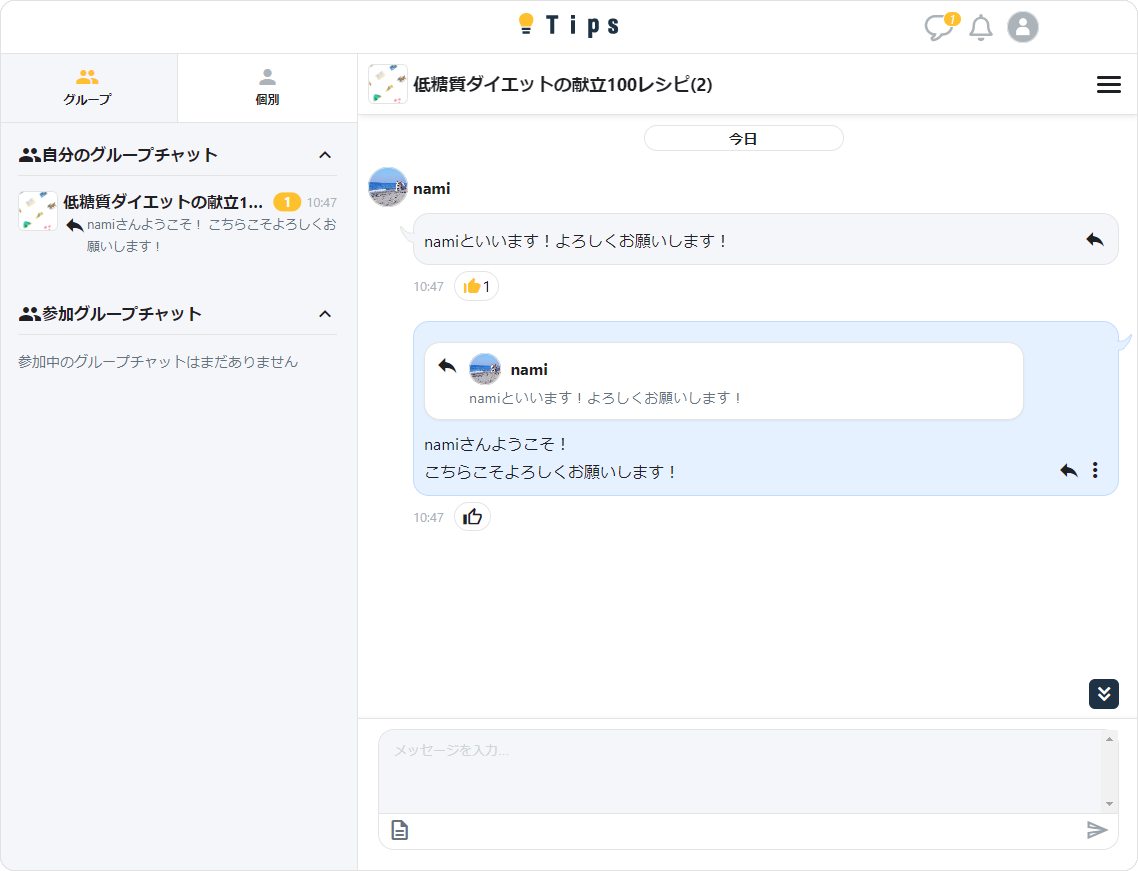The height and width of the screenshot is (871, 1138).
Task: Click the 参加中のグループチャットはまだありません text
Action: coord(158,361)
